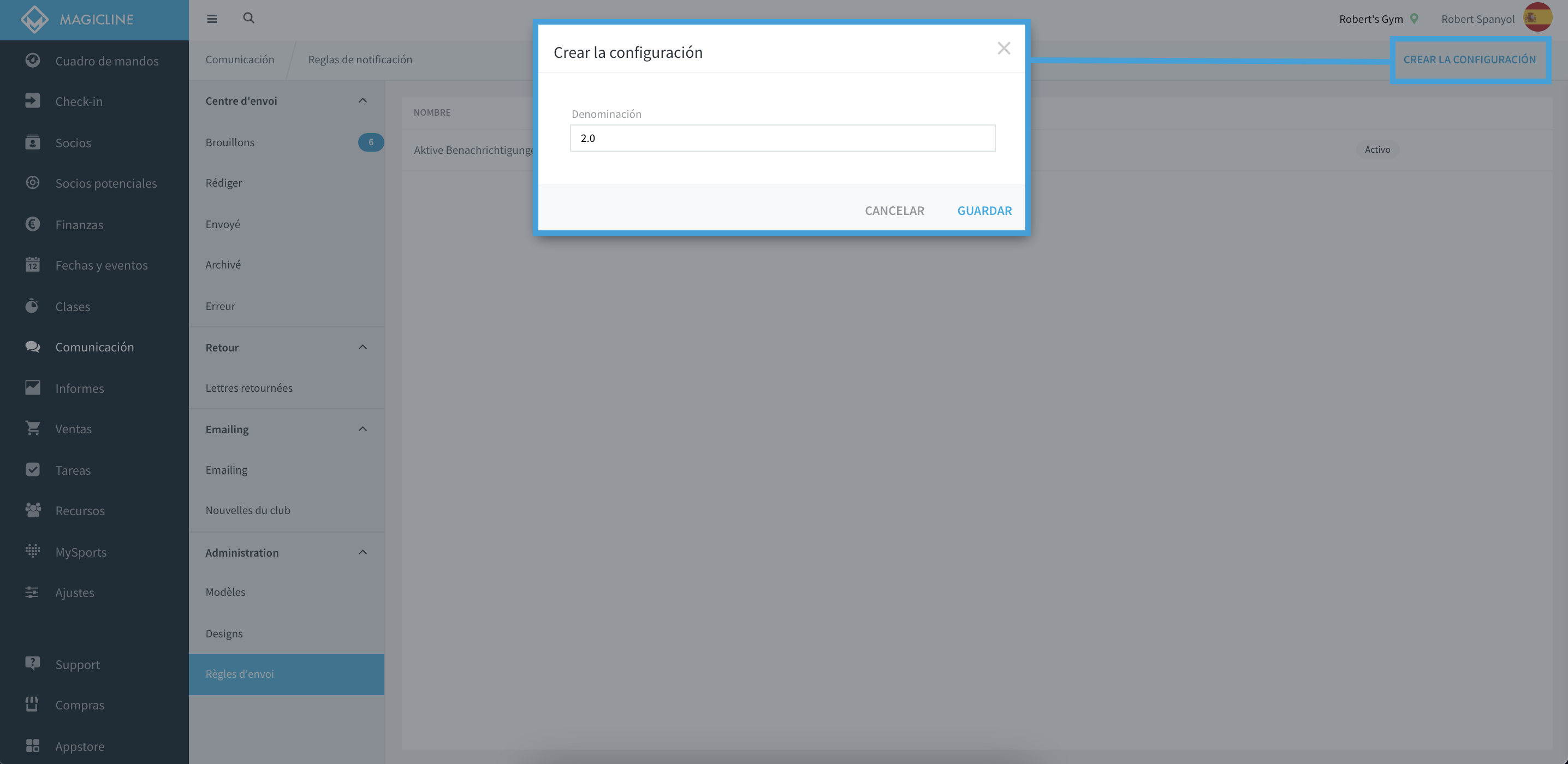The image size is (1568, 764).
Task: Click the MySports dots icon
Action: pyautogui.click(x=33, y=551)
